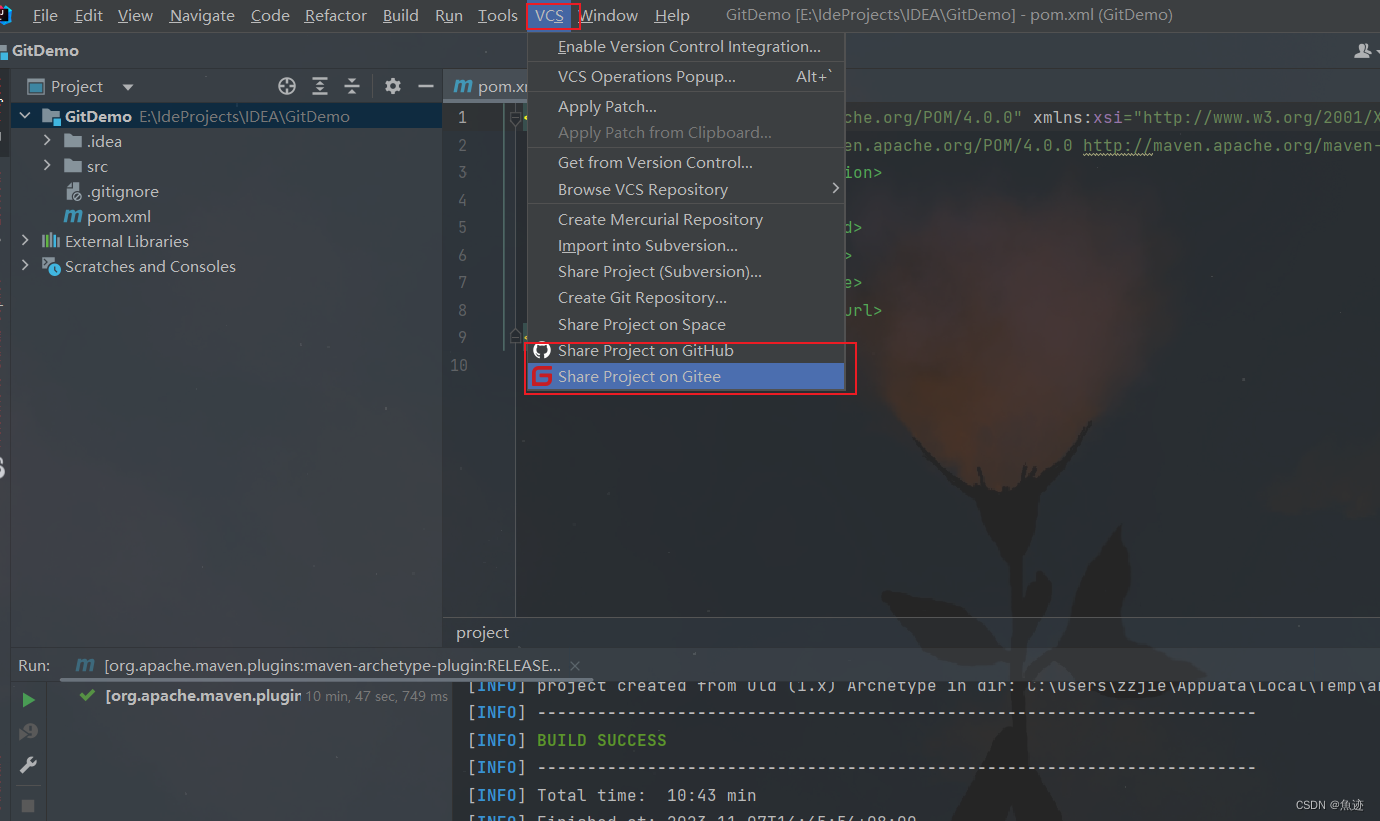This screenshot has width=1380, height=821.
Task: Click the .idea folder icon
Action: point(73,141)
